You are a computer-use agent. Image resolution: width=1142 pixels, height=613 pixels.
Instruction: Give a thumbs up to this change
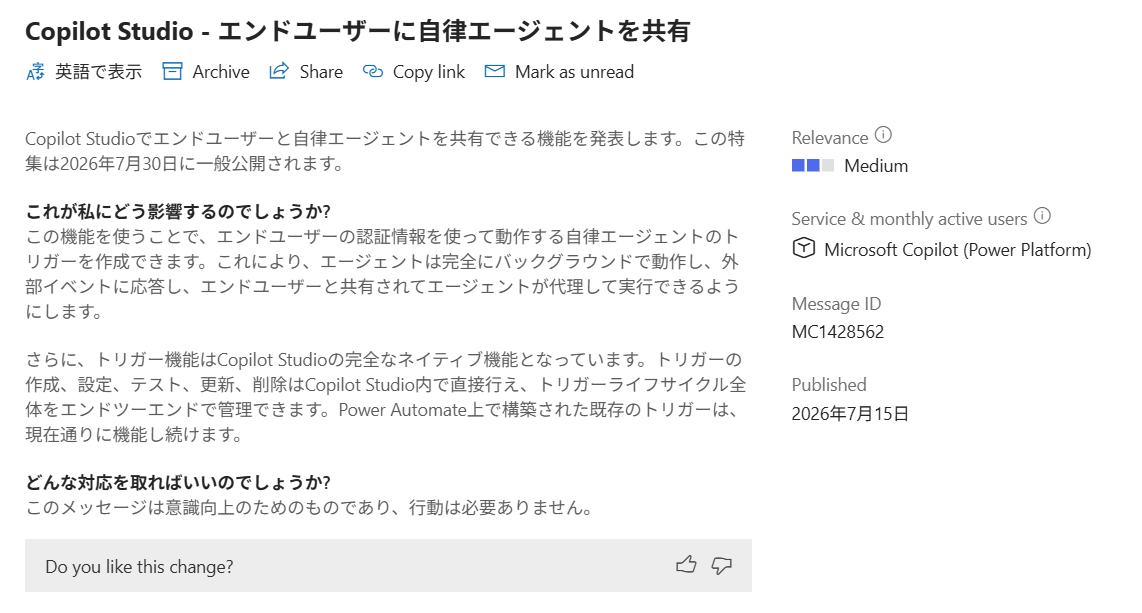coord(686,565)
